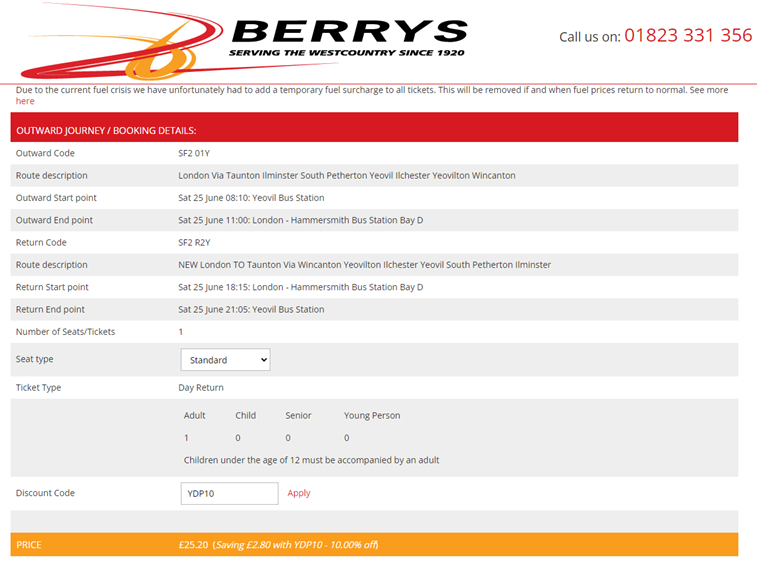Click 'Sat 25 June 08:10: Yeovil Bus Station'
Image resolution: width=757 pixels, height=568 pixels.
[x=251, y=198]
